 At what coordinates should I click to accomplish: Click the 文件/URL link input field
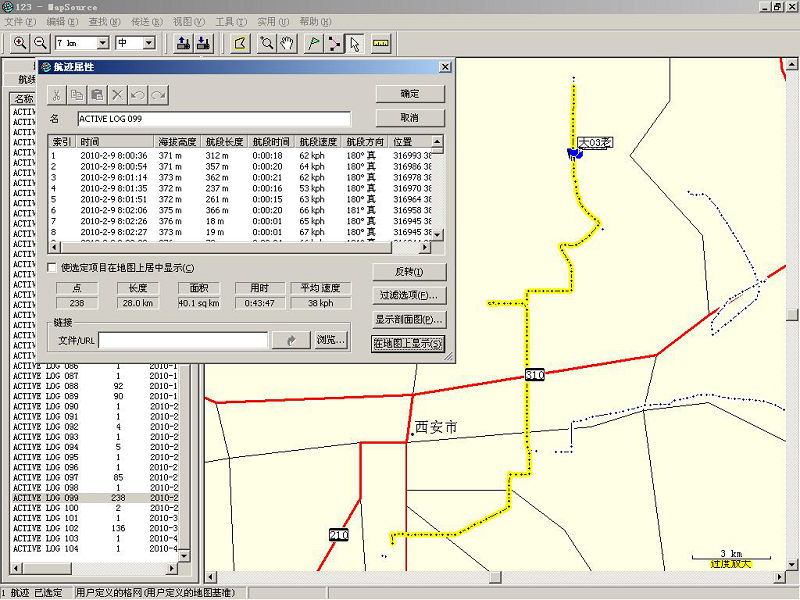183,341
